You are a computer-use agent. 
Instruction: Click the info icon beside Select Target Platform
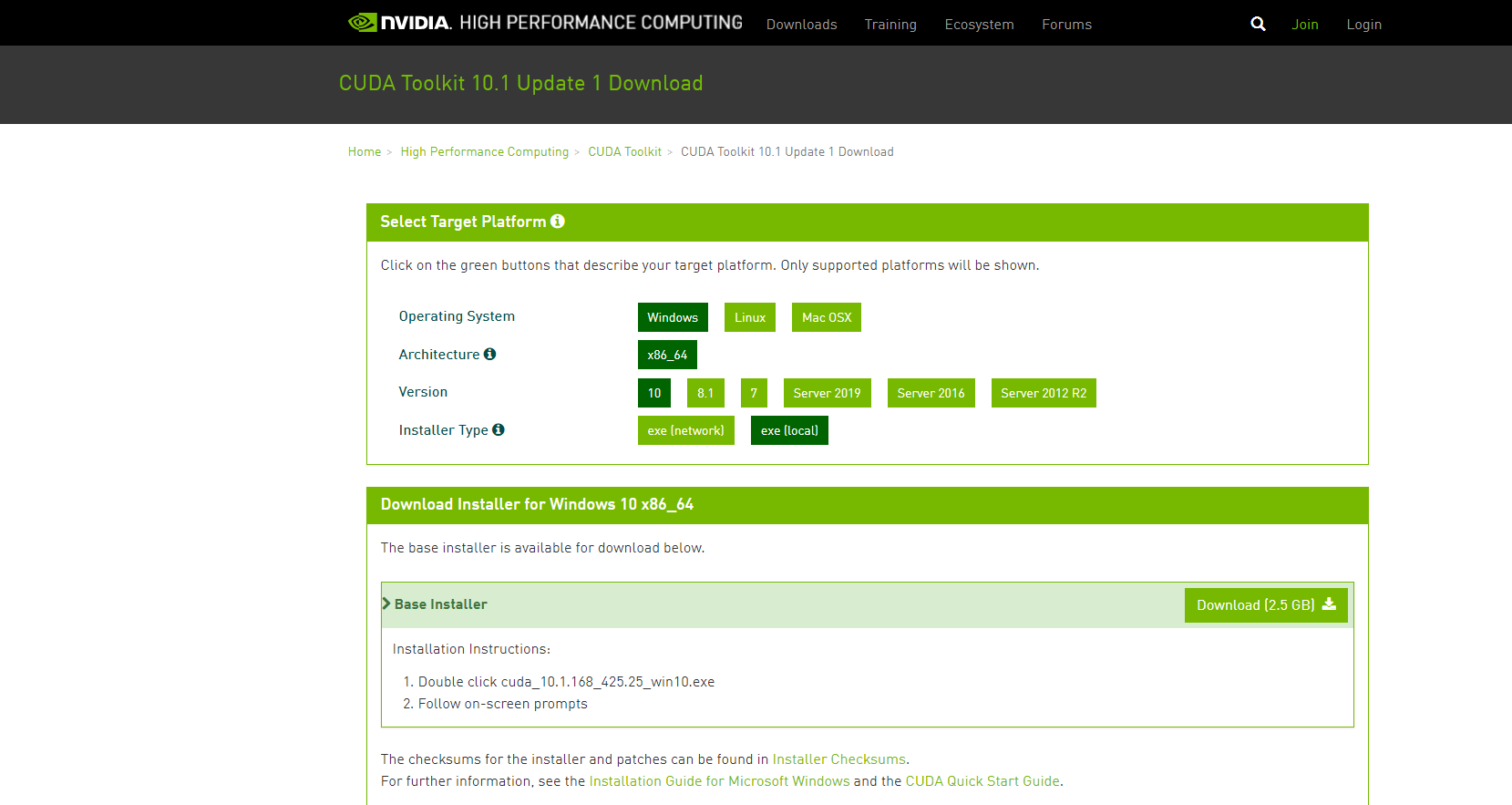click(558, 222)
